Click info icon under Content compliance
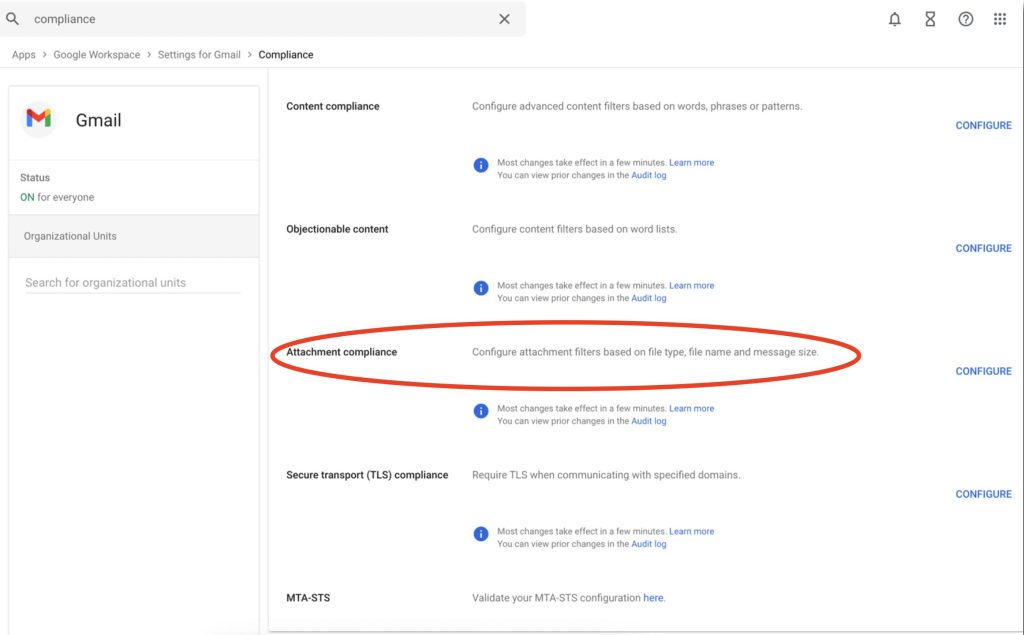Viewport: 1024px width, 635px height. pyautogui.click(x=481, y=165)
